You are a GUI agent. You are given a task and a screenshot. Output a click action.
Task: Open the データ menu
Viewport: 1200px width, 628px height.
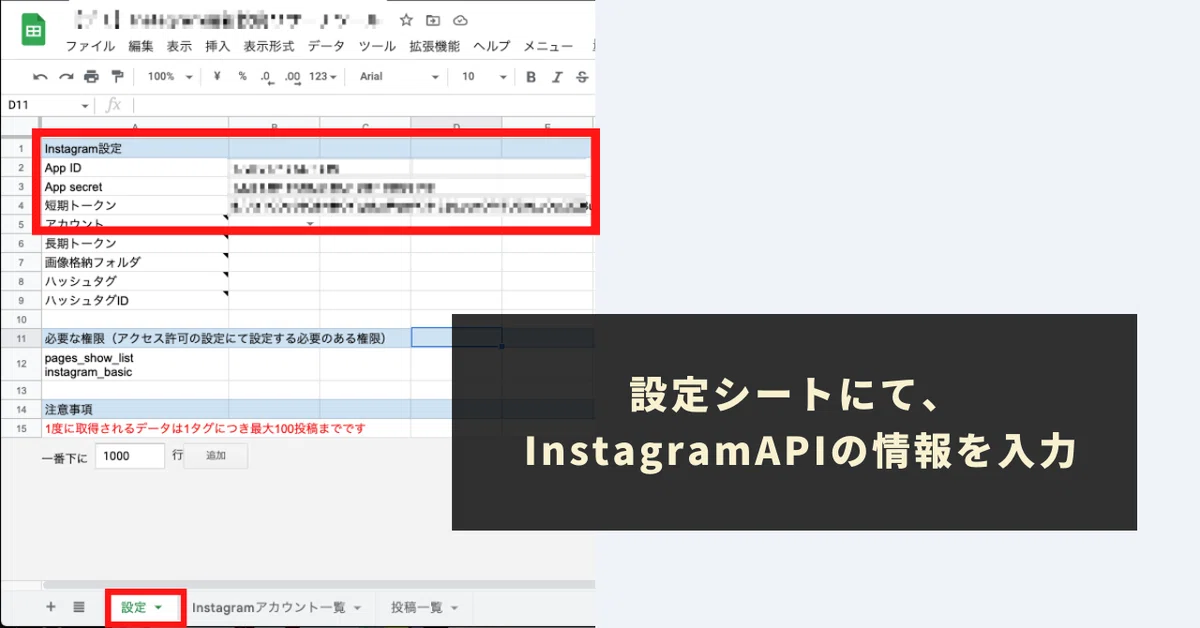click(x=326, y=46)
